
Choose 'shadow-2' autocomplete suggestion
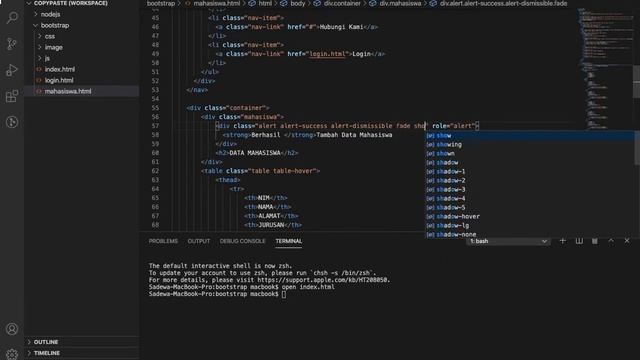530,180
